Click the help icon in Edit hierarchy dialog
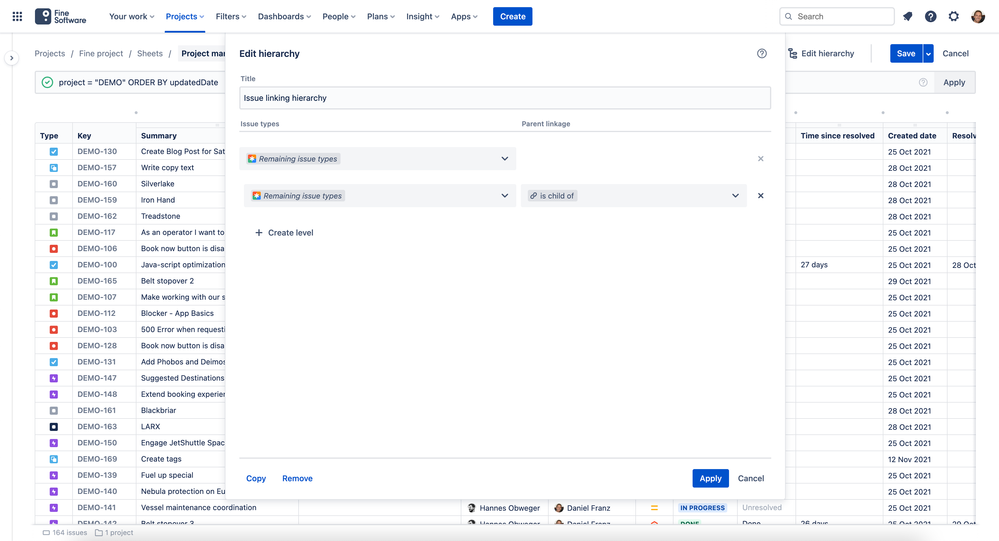This screenshot has height=541, width=999. [761, 54]
